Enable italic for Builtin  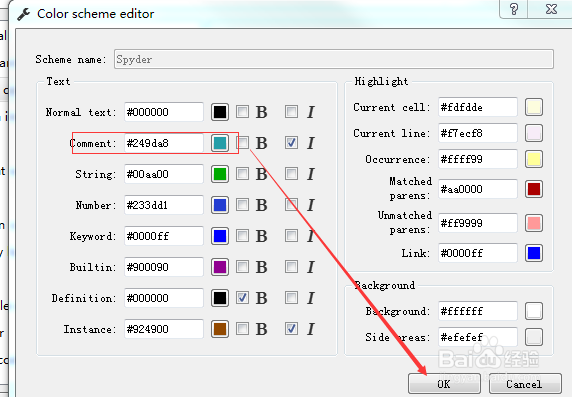291,266
